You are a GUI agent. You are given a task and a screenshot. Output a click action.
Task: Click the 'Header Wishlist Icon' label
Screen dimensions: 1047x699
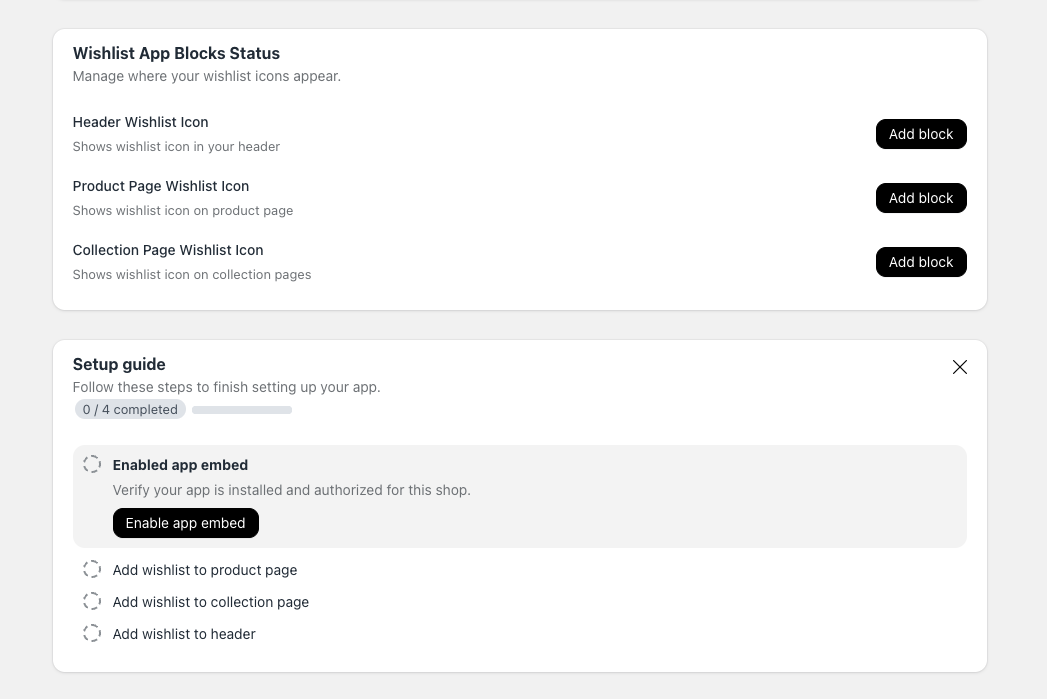coord(141,122)
